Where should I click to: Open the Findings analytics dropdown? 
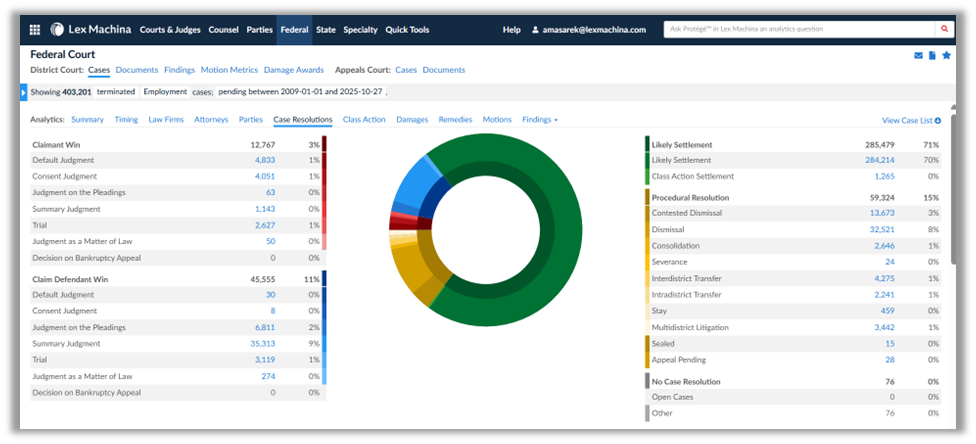pyautogui.click(x=539, y=120)
